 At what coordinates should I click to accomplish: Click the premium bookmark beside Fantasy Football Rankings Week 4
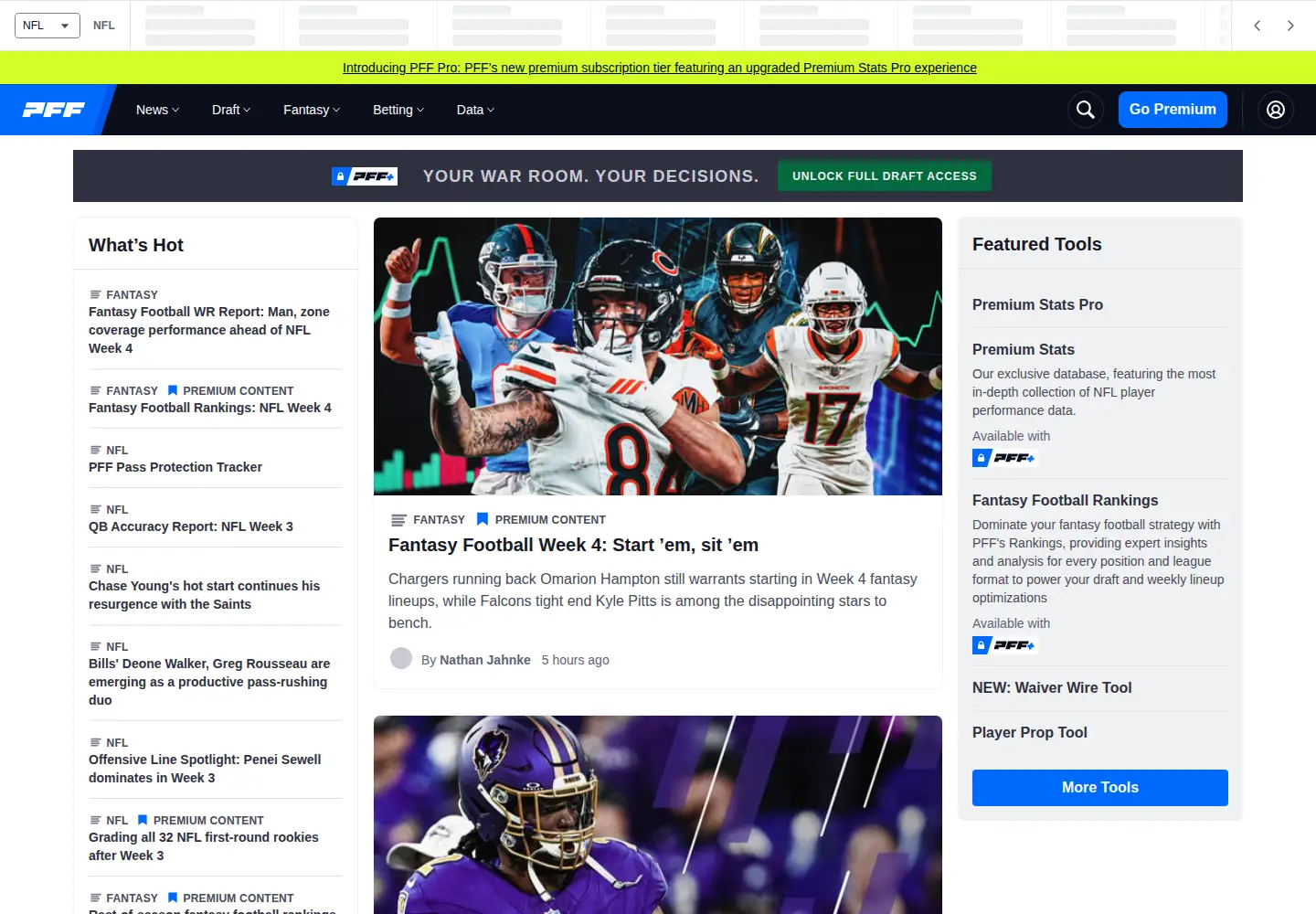point(172,390)
